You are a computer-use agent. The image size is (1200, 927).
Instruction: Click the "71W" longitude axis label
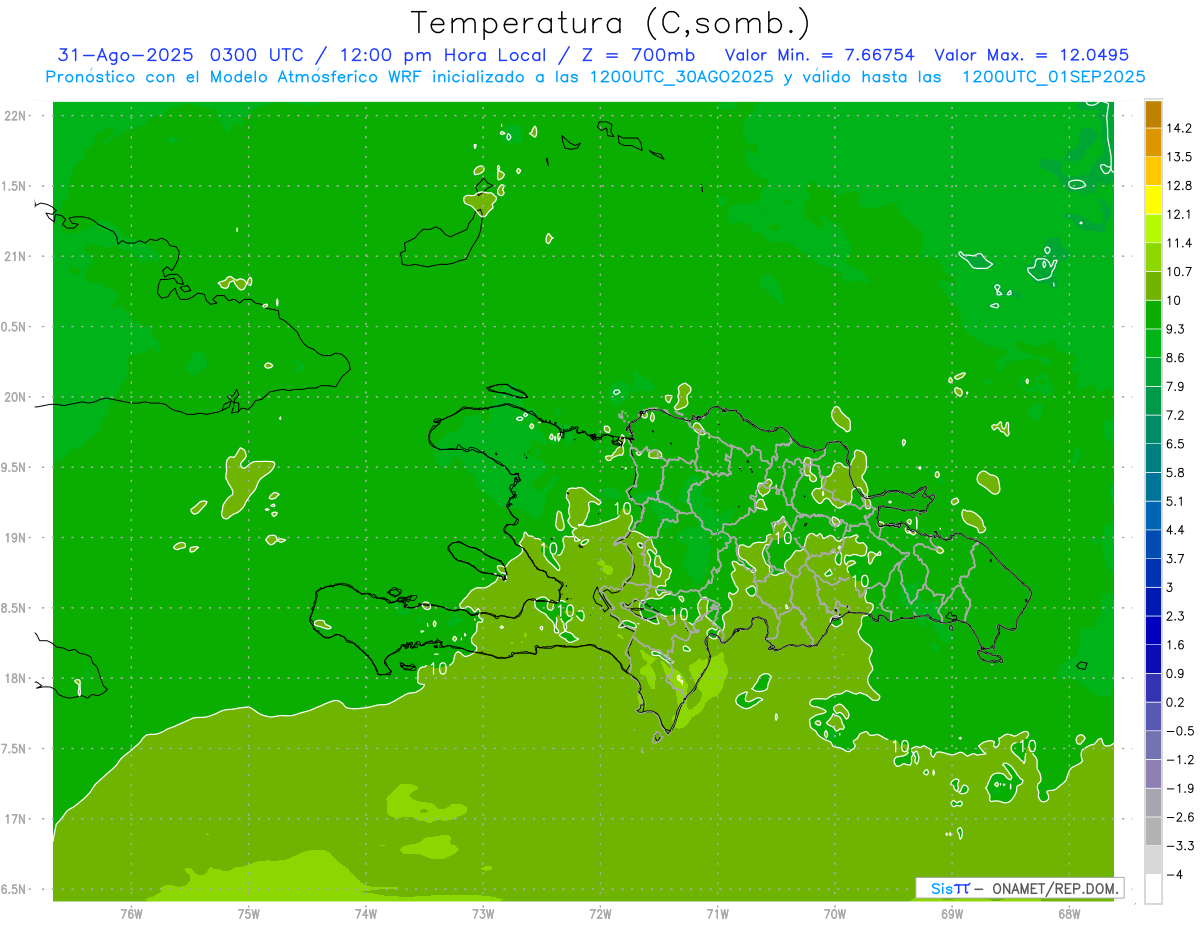point(717,914)
